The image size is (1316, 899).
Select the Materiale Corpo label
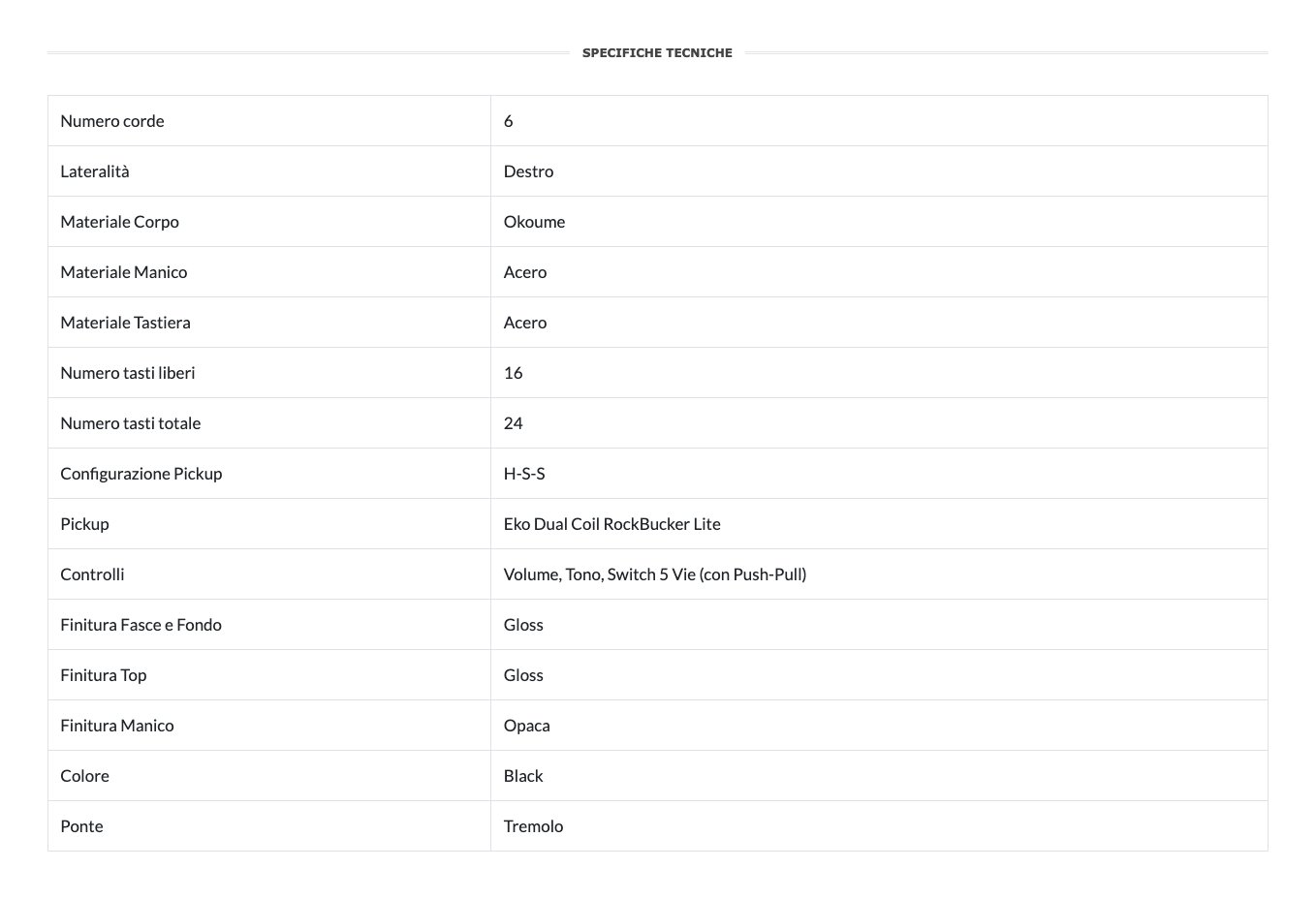[119, 222]
